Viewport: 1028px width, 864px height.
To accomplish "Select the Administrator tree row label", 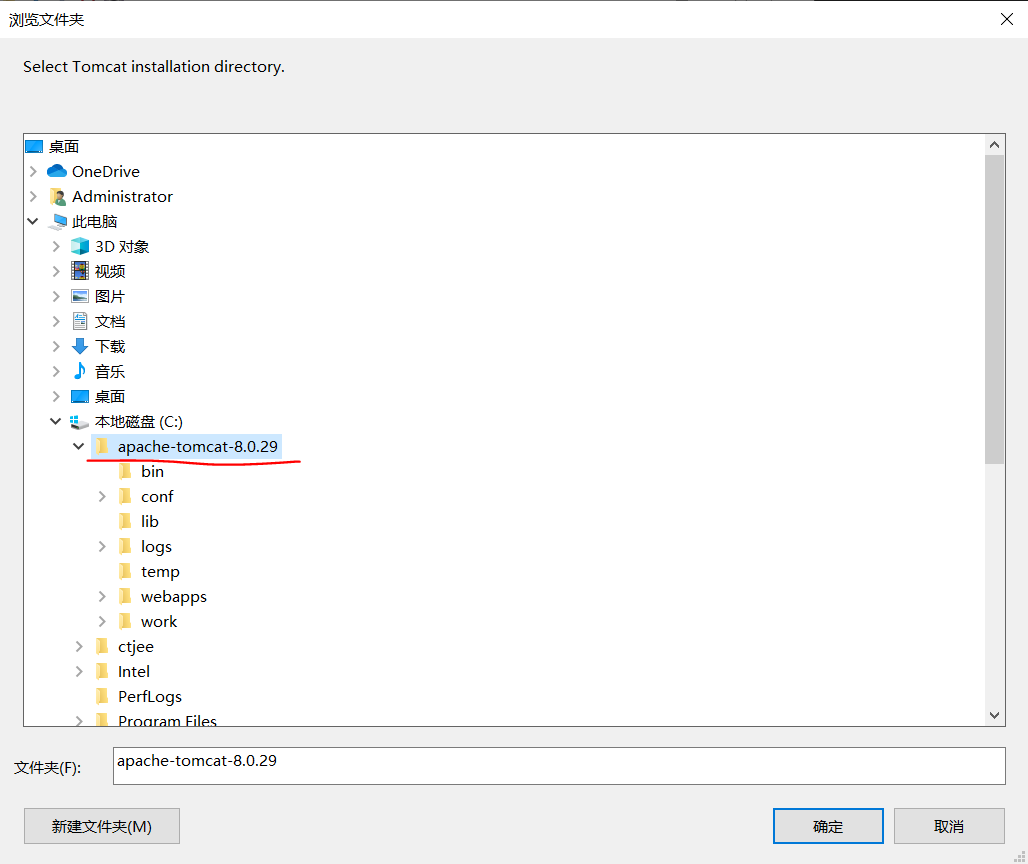I will [x=123, y=197].
